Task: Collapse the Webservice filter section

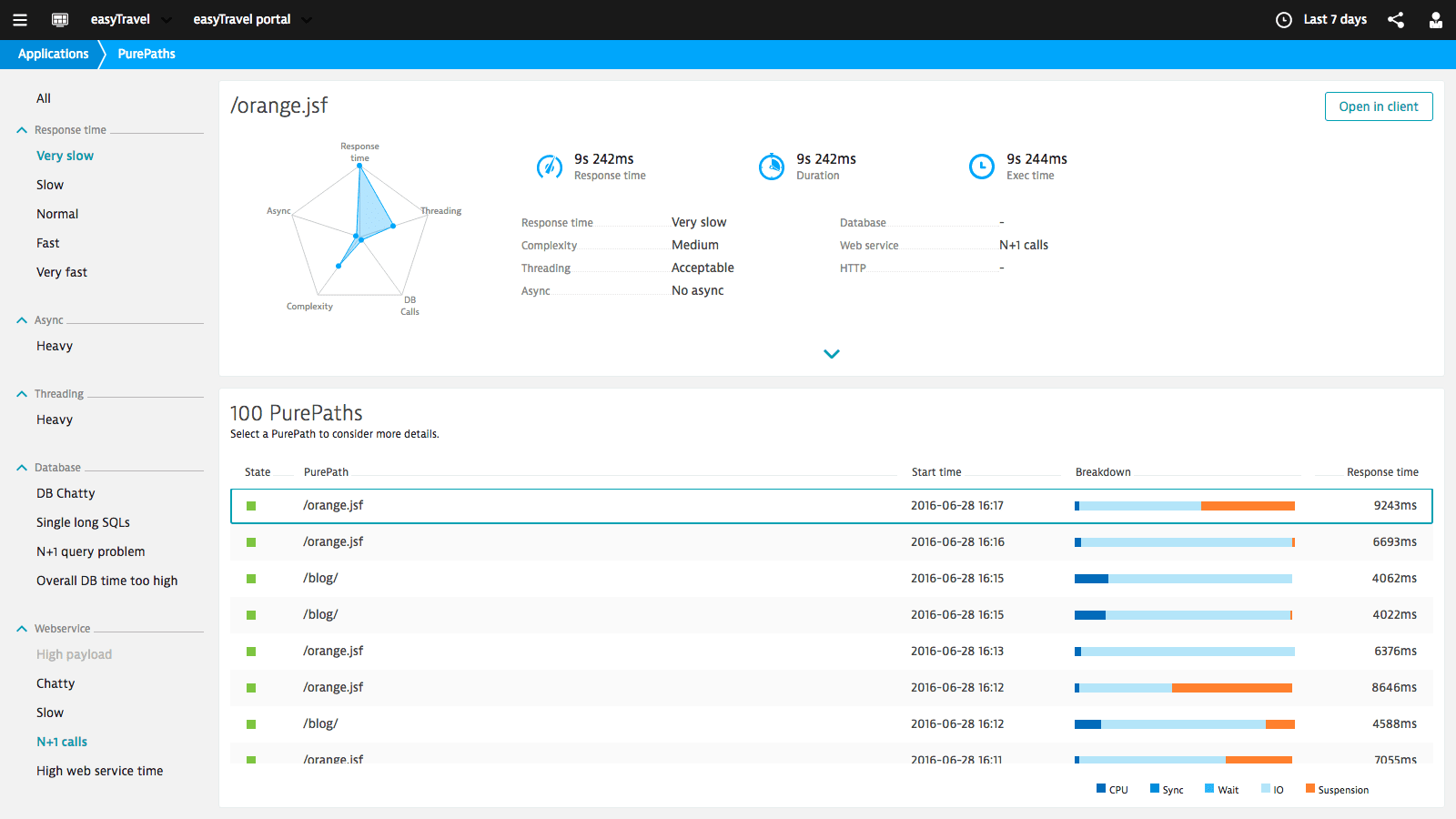Action: click(22, 629)
